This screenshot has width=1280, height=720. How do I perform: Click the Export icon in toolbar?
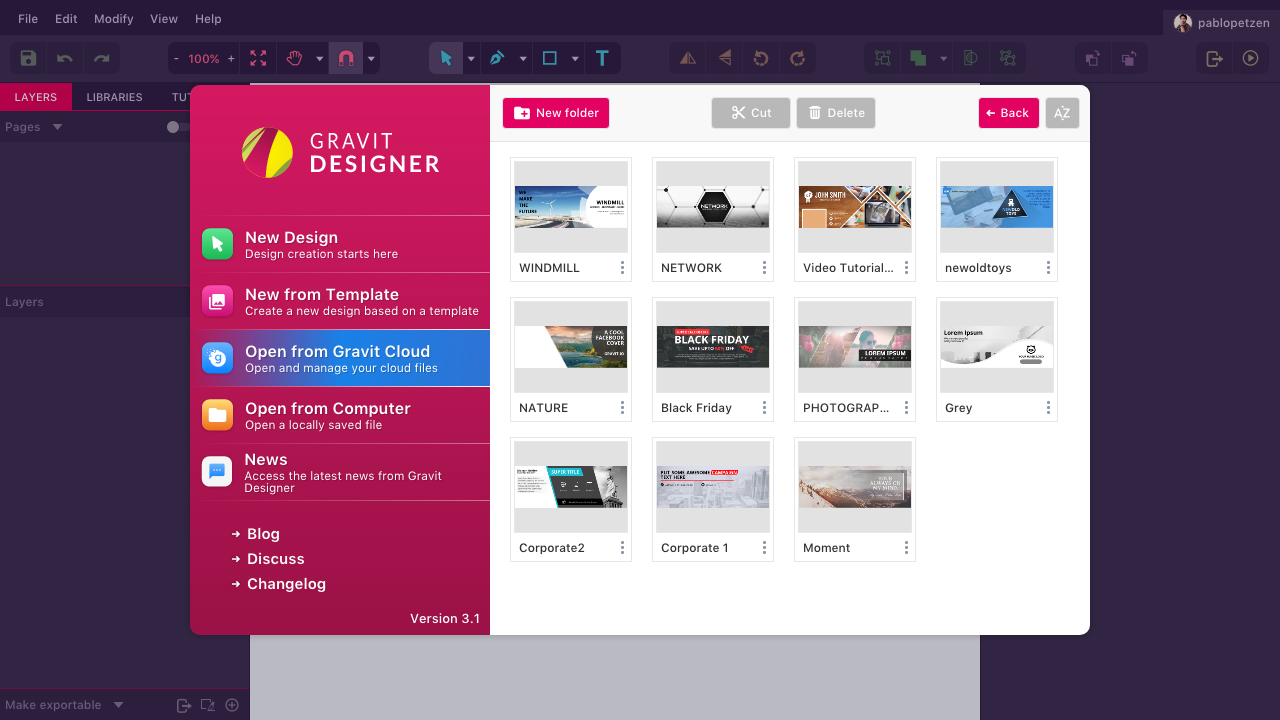coord(1214,59)
